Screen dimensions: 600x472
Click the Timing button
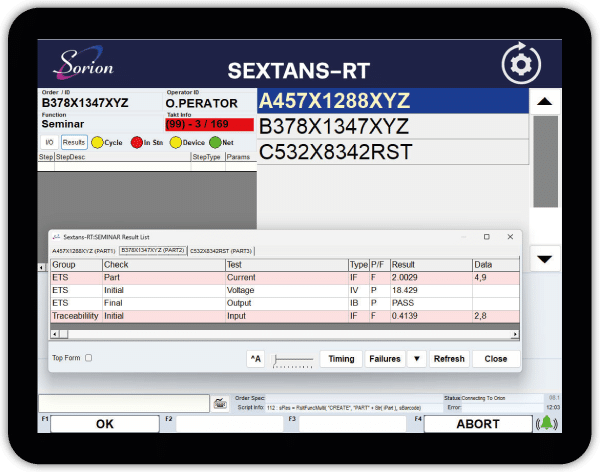(x=341, y=359)
